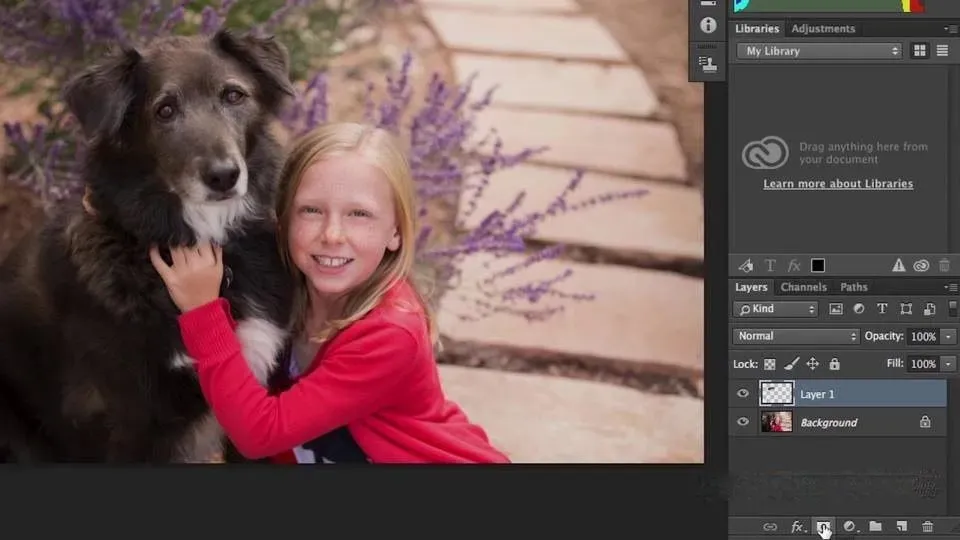Switch to the Adjustments tab
960x540 pixels.
tap(823, 29)
